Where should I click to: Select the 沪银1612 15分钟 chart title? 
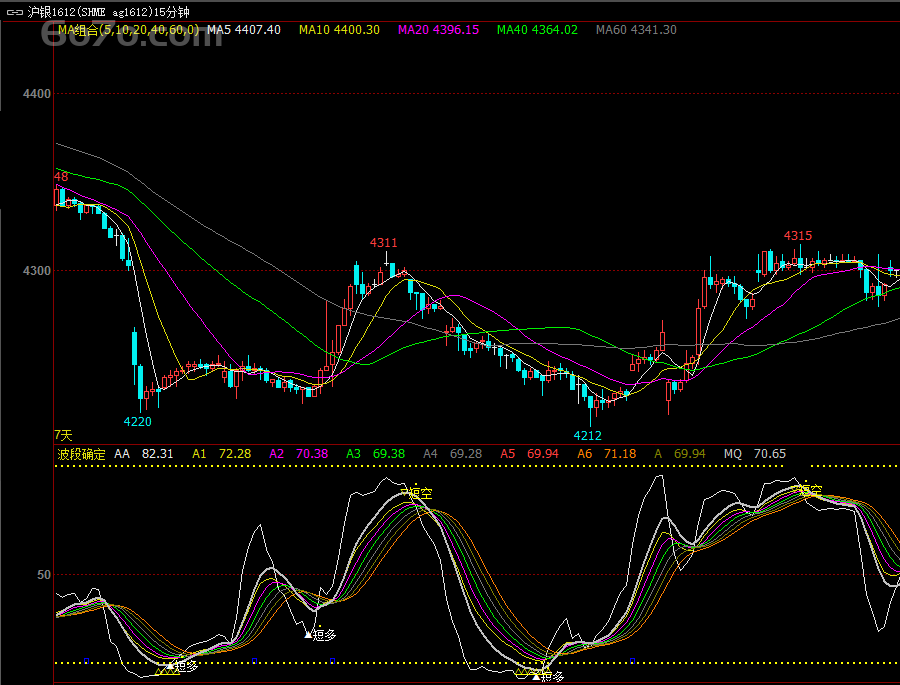108,12
